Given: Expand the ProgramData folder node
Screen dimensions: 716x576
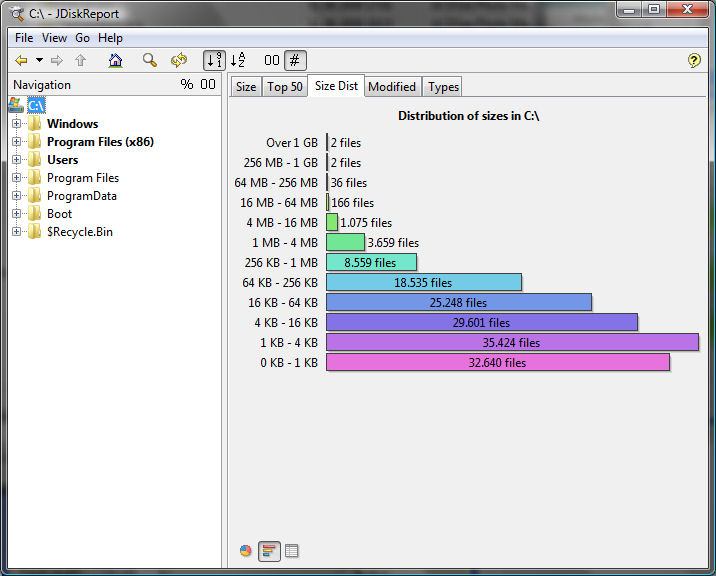Looking at the screenshot, I should tap(16, 196).
